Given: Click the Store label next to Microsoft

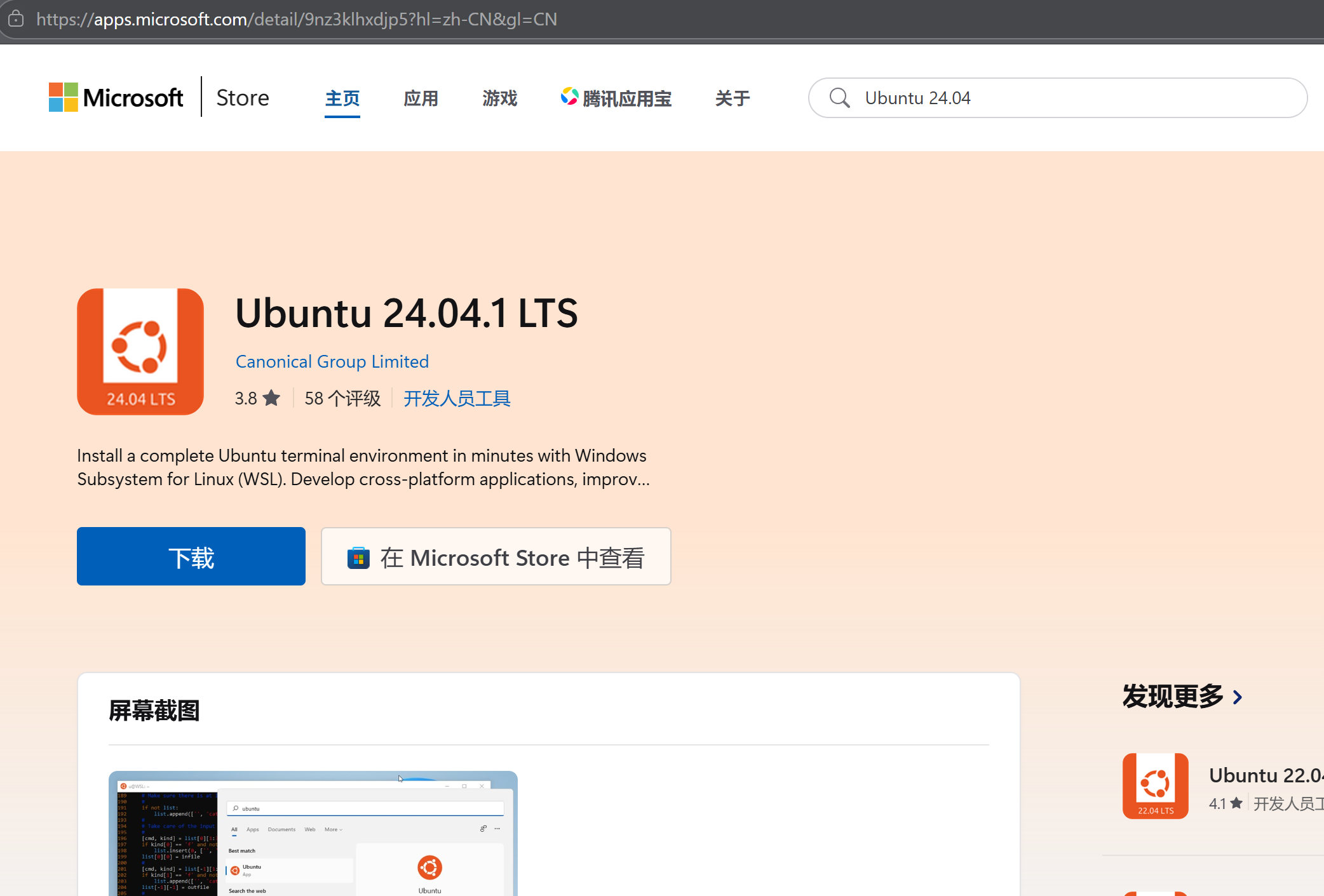Looking at the screenshot, I should tap(242, 97).
